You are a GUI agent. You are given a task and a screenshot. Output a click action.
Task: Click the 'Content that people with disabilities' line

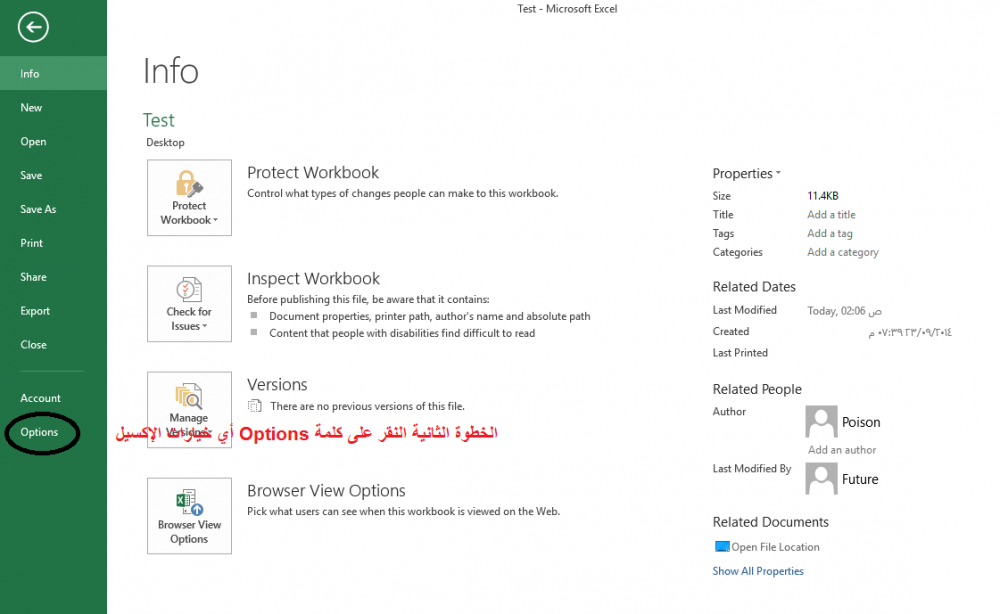402,333
